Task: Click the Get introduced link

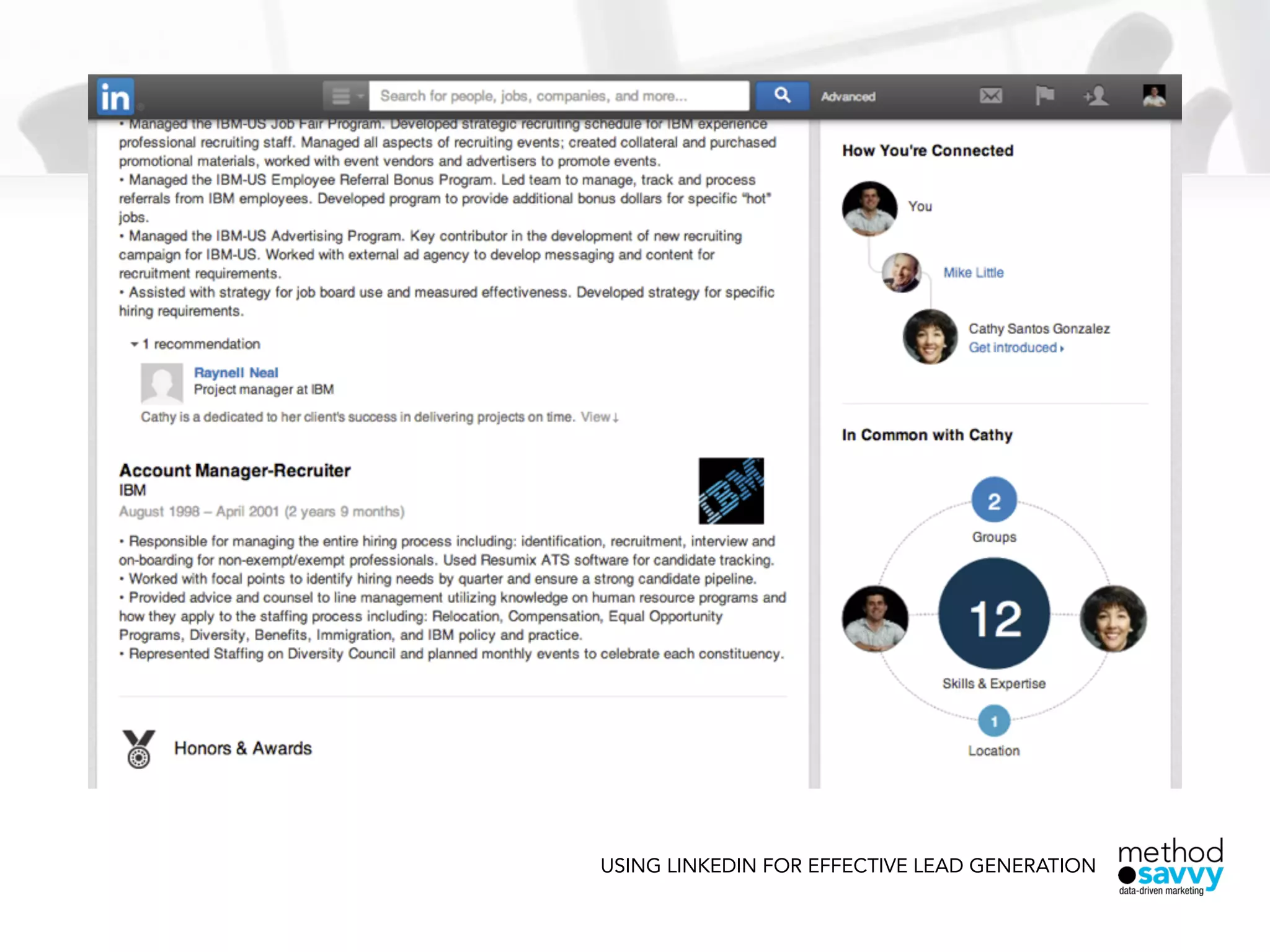Action: [x=1016, y=348]
